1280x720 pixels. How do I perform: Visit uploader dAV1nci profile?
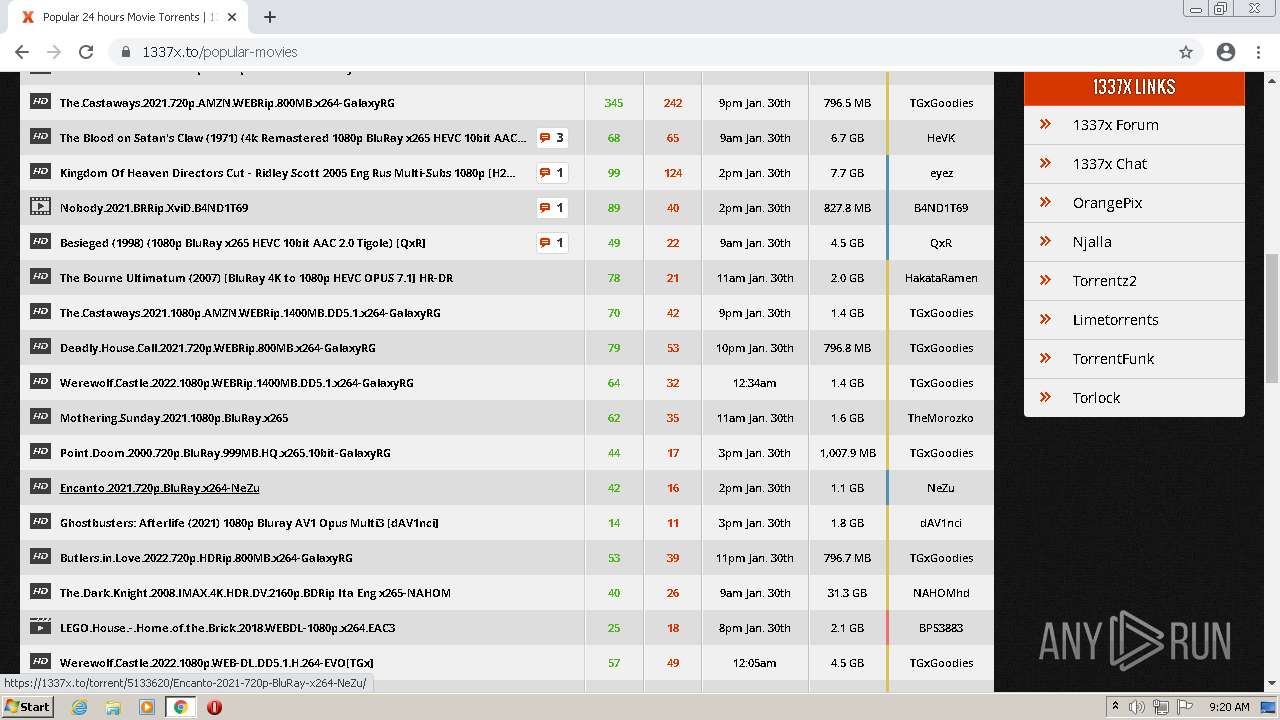941,523
